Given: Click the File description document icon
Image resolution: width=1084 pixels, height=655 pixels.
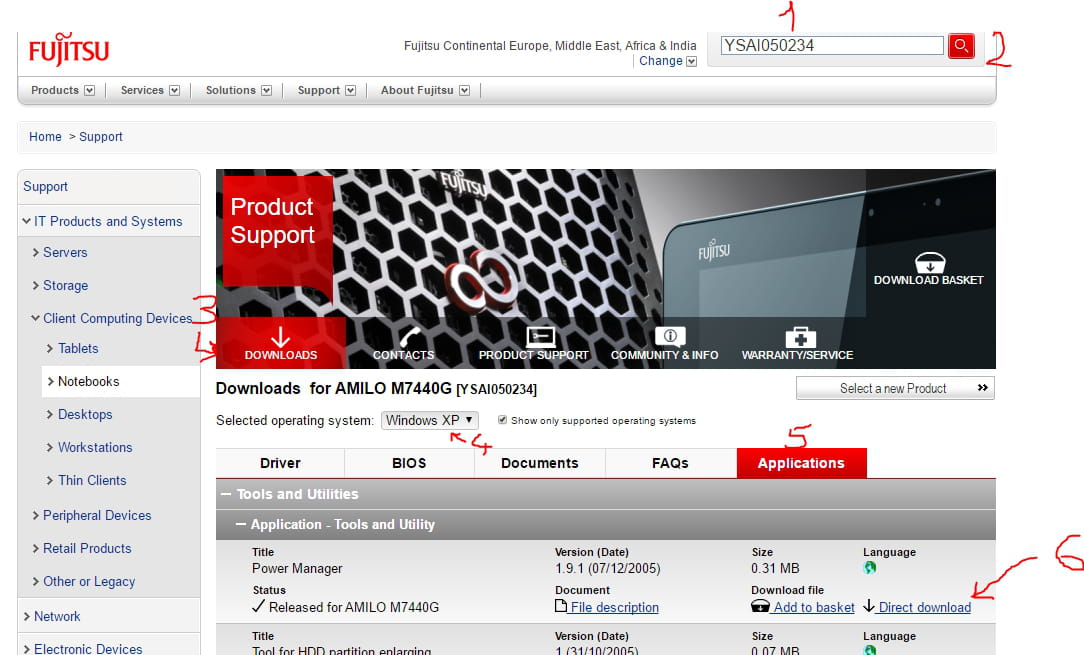Looking at the screenshot, I should 561,607.
